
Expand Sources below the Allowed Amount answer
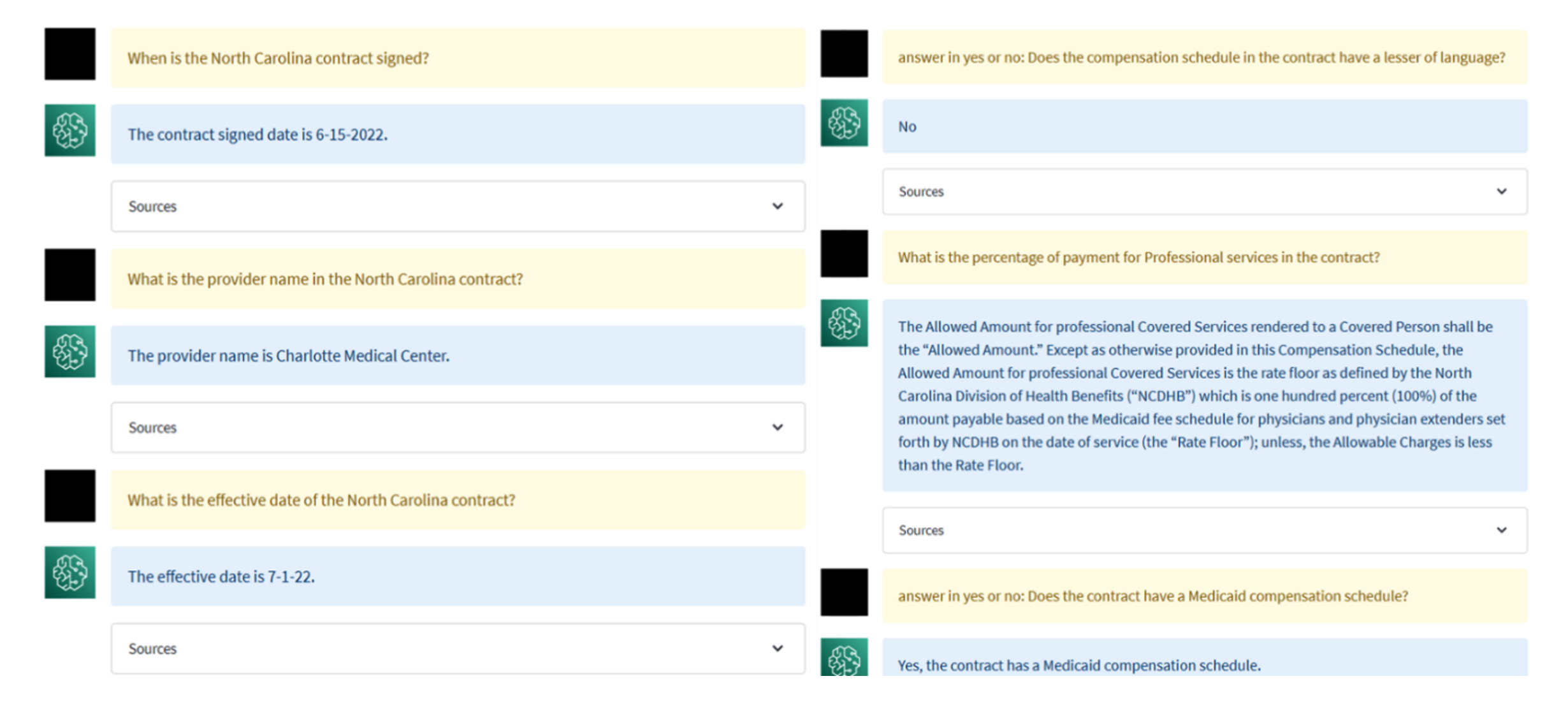pyautogui.click(x=1204, y=530)
